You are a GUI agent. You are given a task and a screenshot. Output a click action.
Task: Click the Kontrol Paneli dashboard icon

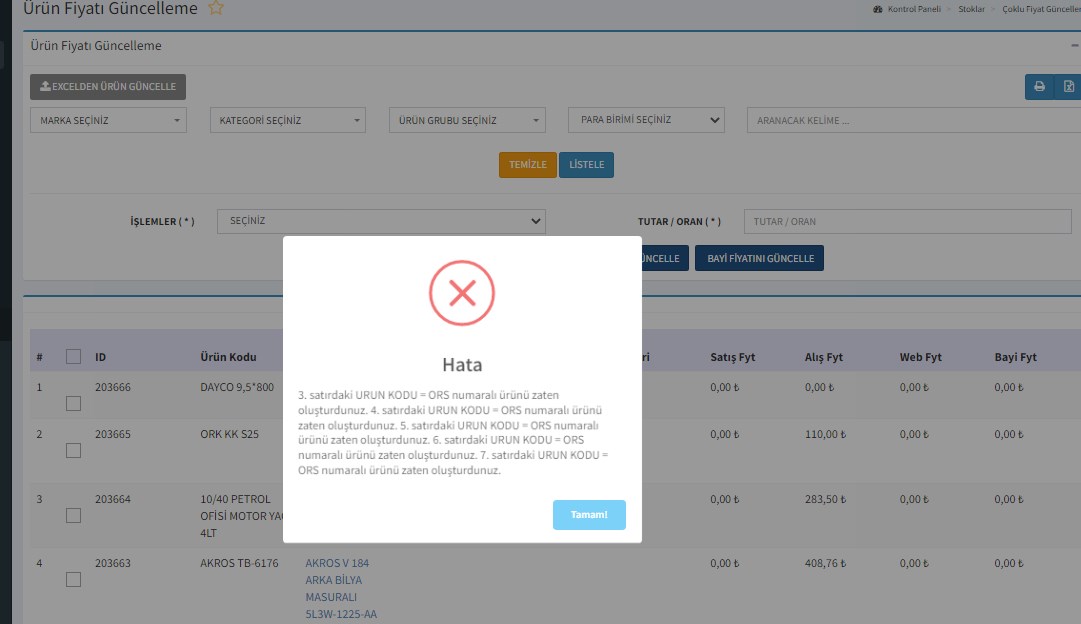click(x=878, y=9)
